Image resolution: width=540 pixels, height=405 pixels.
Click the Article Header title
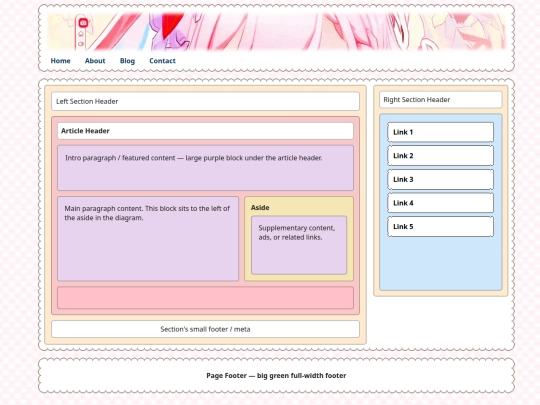pyautogui.click(x=85, y=131)
